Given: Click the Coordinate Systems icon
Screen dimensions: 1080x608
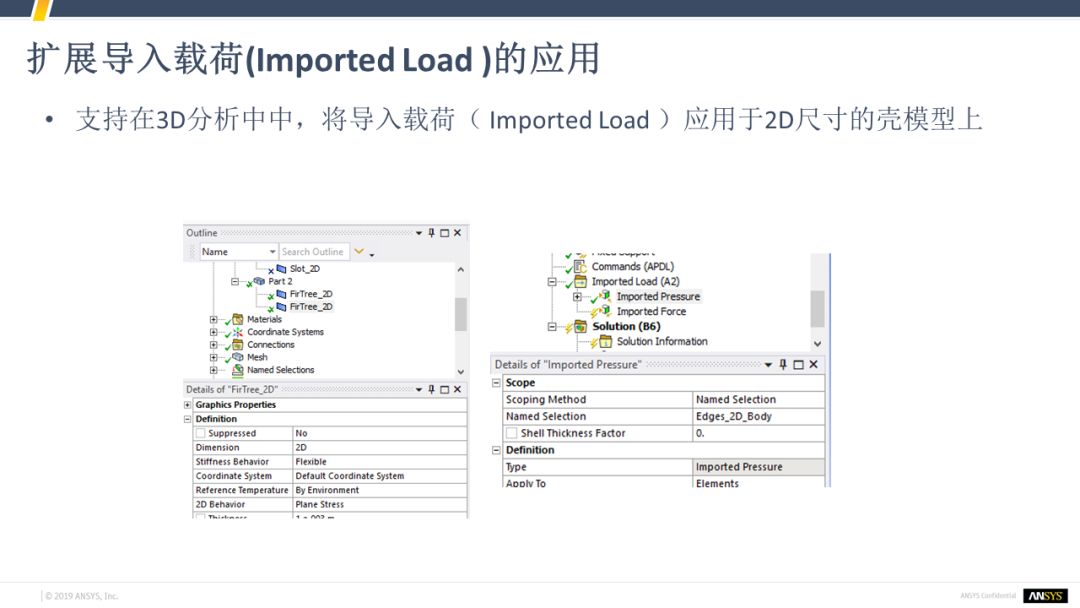Looking at the screenshot, I should [x=238, y=332].
